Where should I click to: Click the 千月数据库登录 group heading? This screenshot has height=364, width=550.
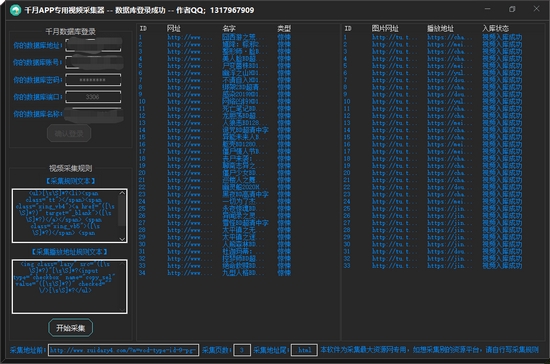point(71,32)
